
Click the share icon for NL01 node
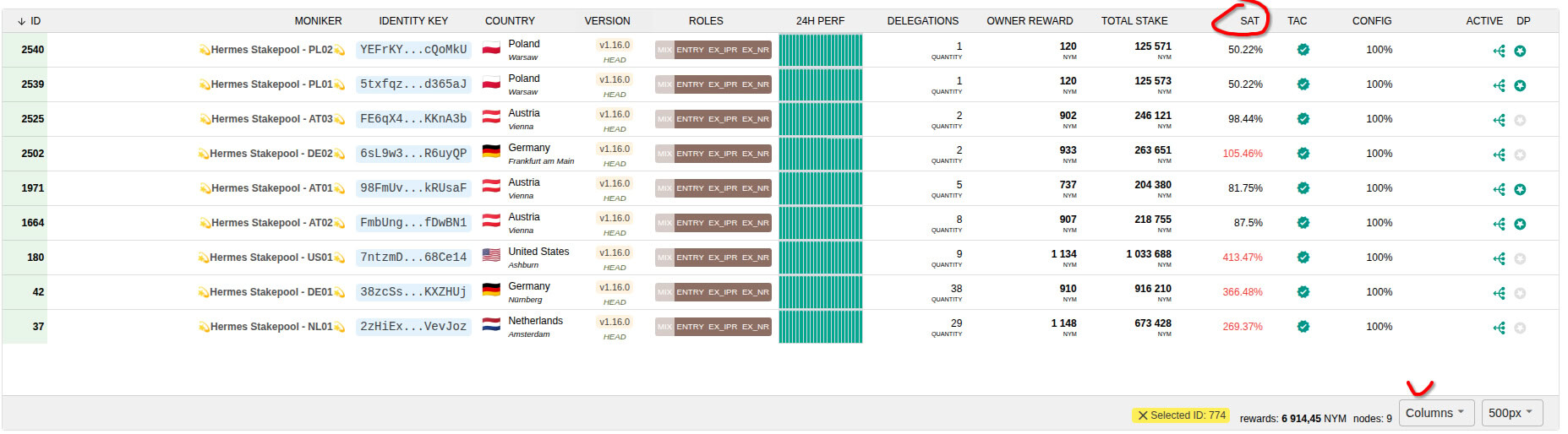pos(1499,328)
